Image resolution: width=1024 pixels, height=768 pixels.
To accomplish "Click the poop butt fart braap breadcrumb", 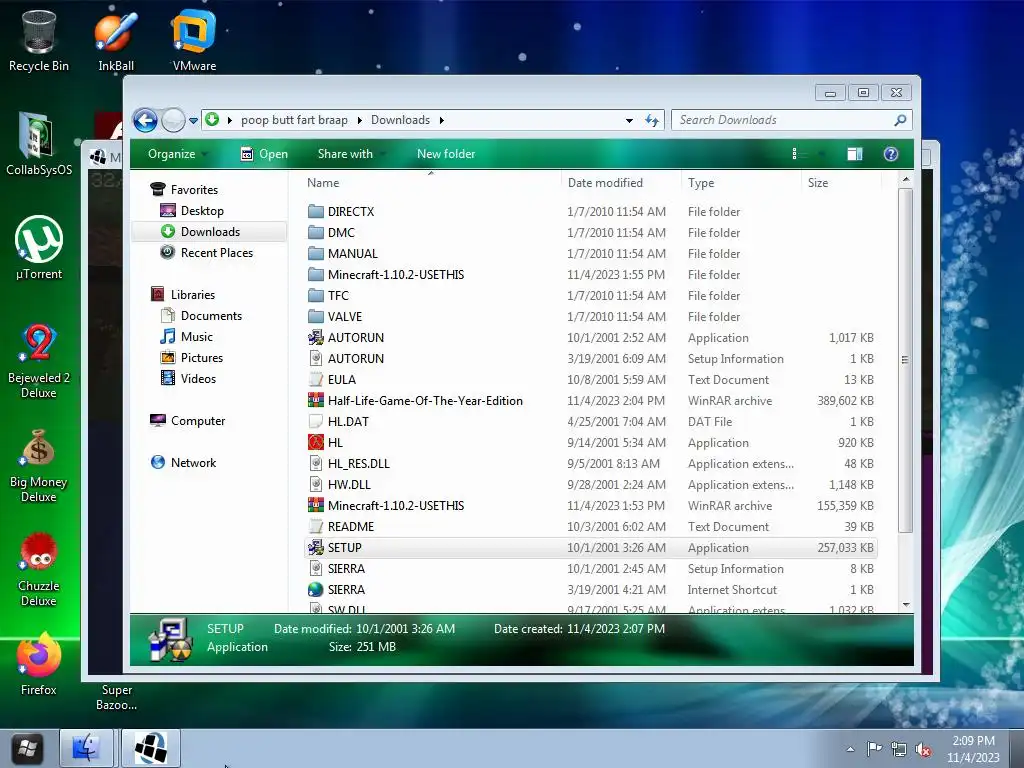I will tap(294, 120).
